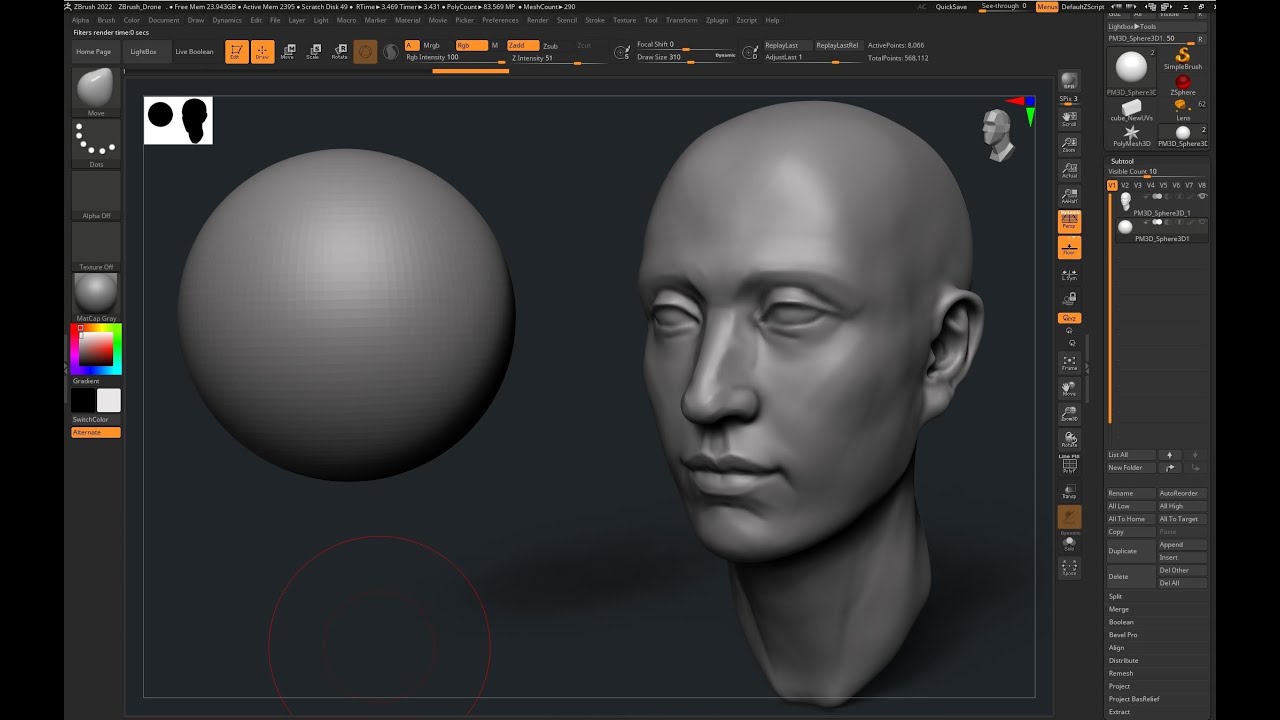Viewport: 1280px width, 720px height.
Task: Click the head camera orientation gizmo
Action: tap(998, 134)
